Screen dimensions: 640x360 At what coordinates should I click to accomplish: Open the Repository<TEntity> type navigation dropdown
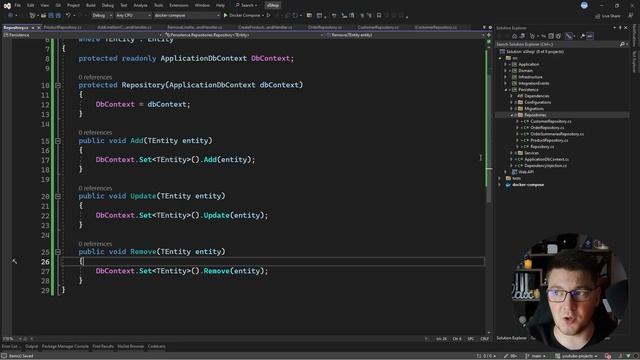point(244,35)
